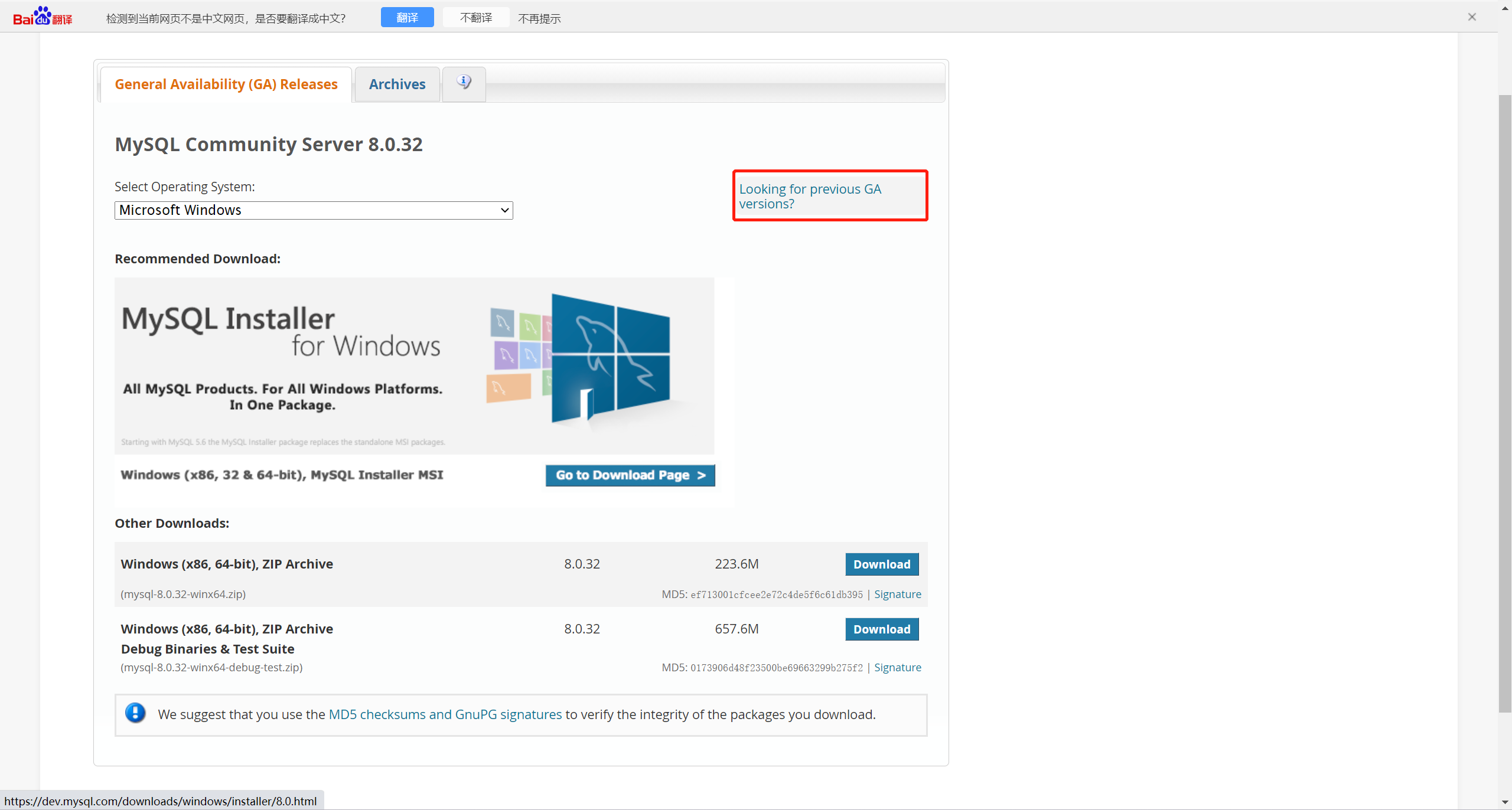Click the Recommended Download: label
Screen dimensions: 1512x810
(x=197, y=259)
